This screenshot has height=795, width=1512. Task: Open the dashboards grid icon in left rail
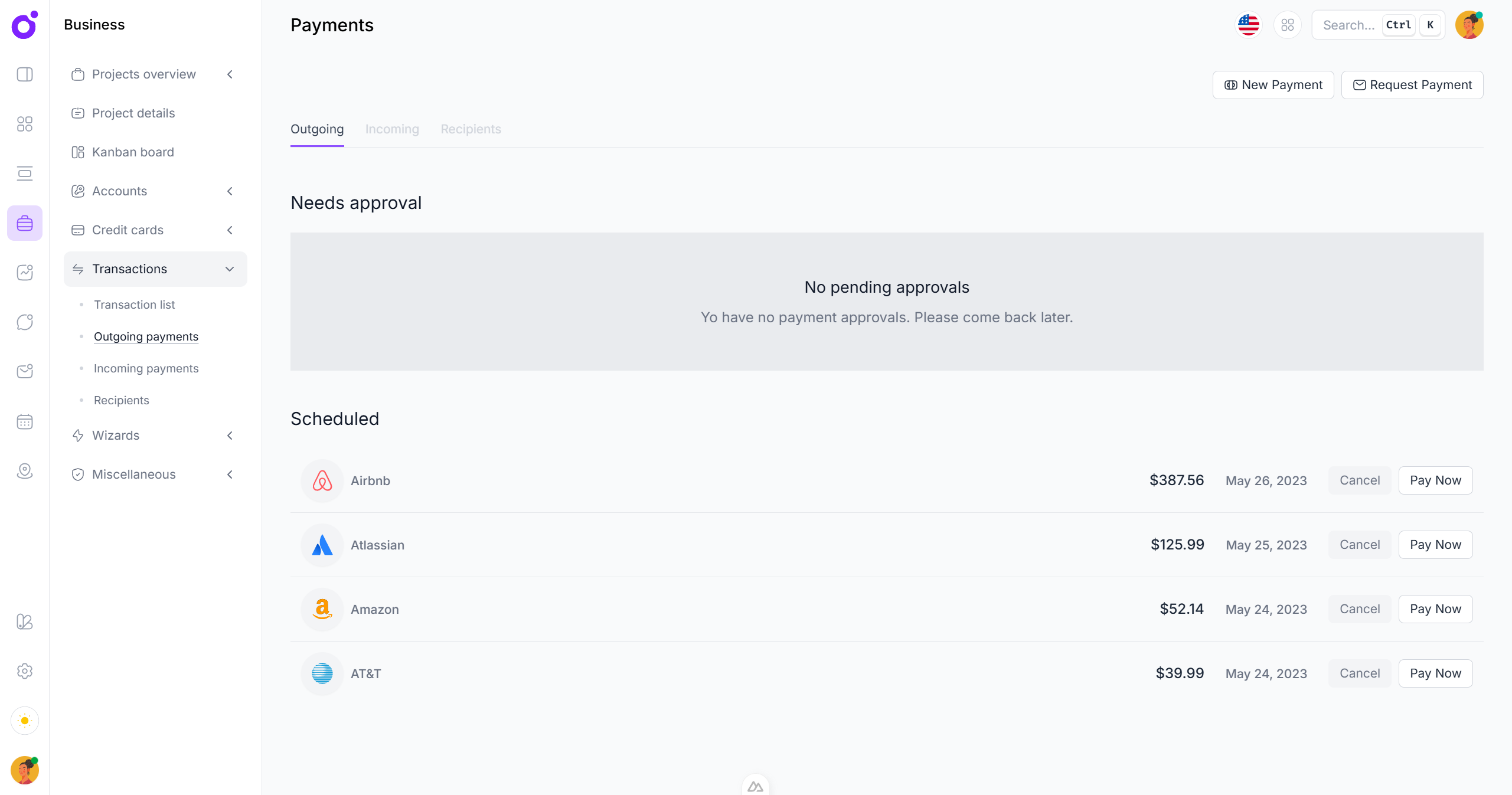tap(25, 124)
